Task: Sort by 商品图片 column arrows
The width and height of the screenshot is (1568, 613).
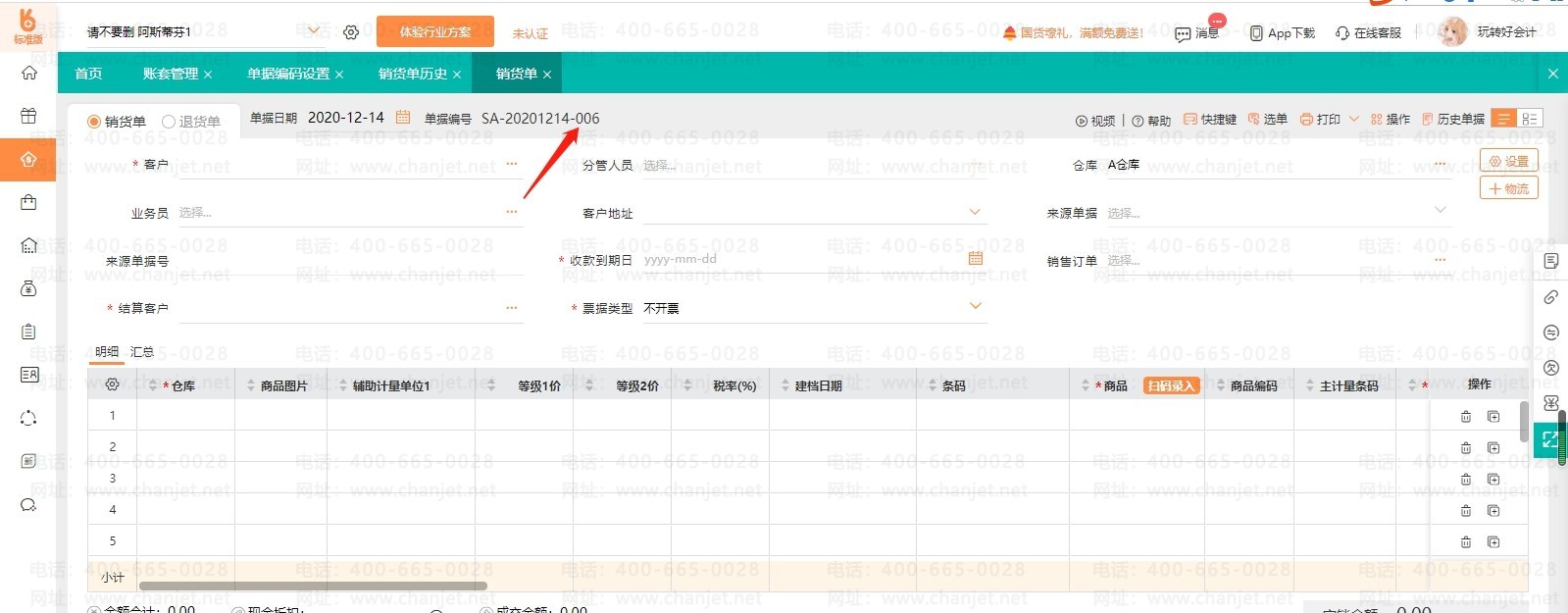Action: click(x=251, y=385)
